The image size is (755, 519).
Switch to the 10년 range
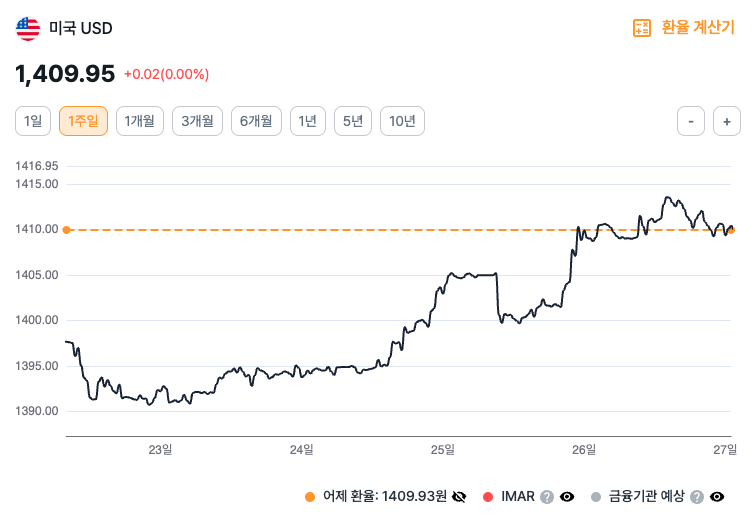[402, 121]
